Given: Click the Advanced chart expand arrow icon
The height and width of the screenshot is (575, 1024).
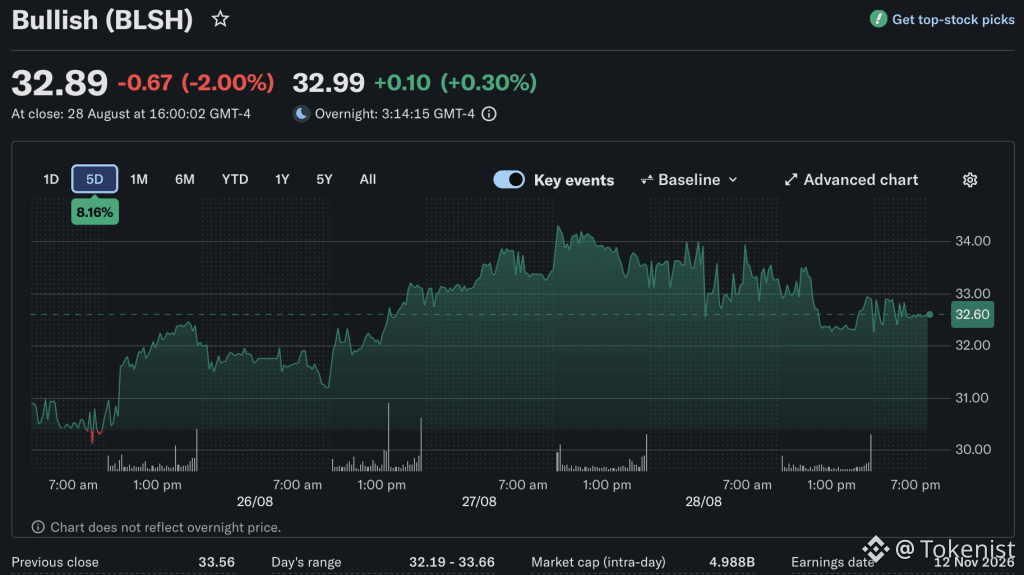Looking at the screenshot, I should pyautogui.click(x=791, y=180).
